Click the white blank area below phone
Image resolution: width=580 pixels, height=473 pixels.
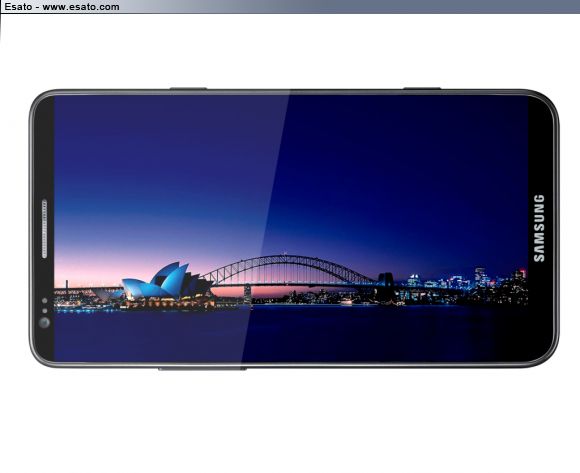[290, 422]
